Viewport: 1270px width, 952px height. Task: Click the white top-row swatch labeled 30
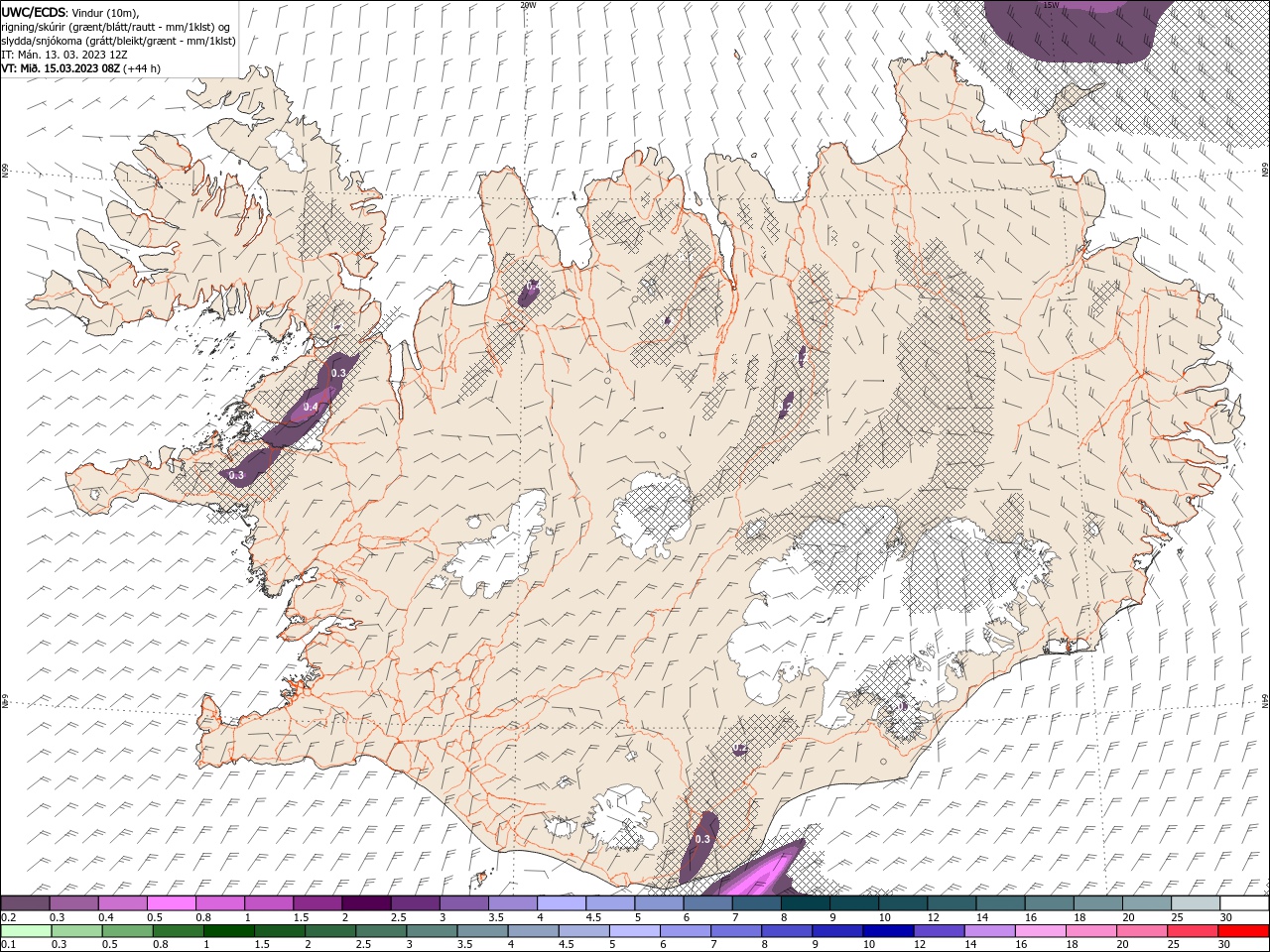(1244, 903)
